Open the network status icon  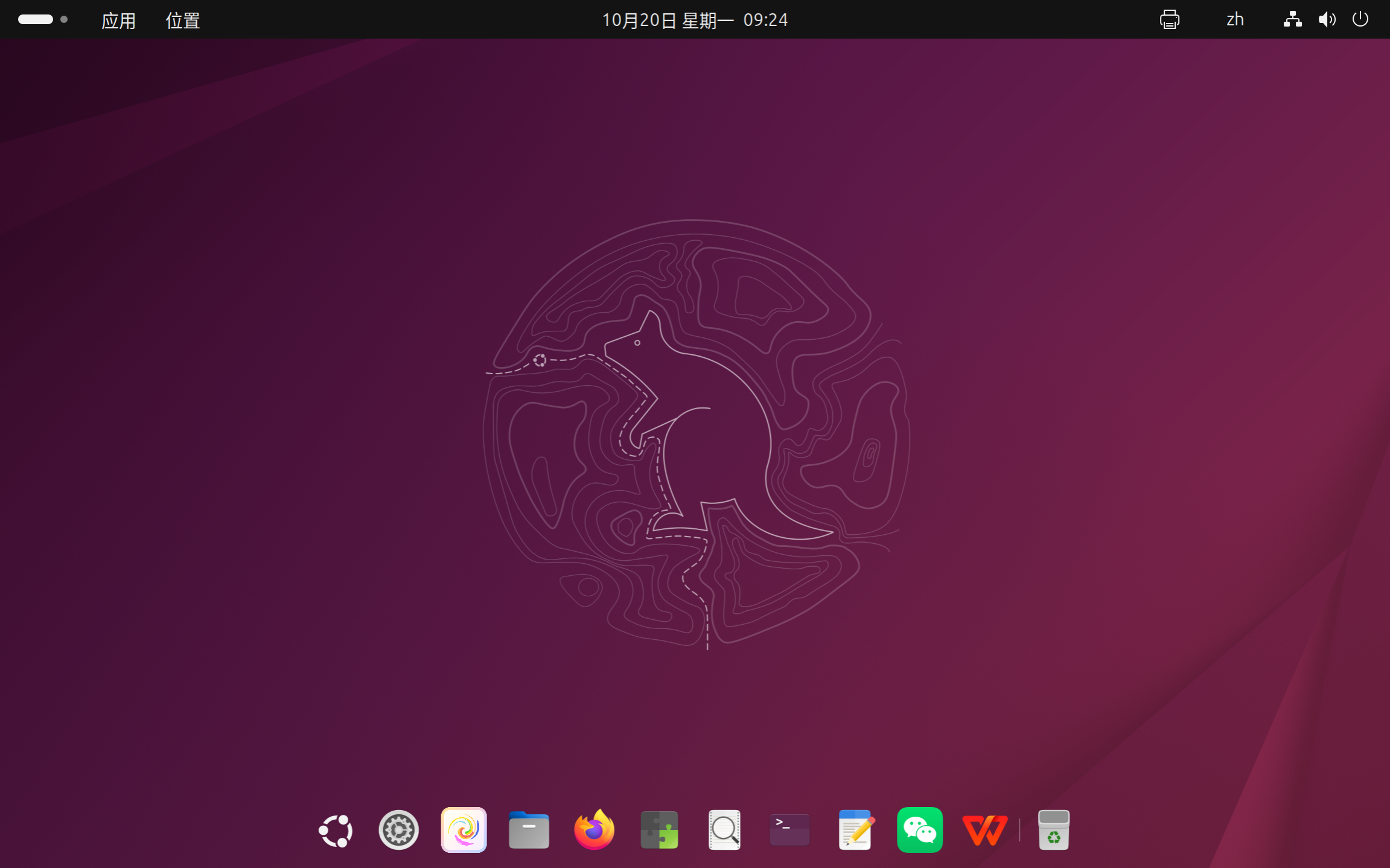[1292, 19]
